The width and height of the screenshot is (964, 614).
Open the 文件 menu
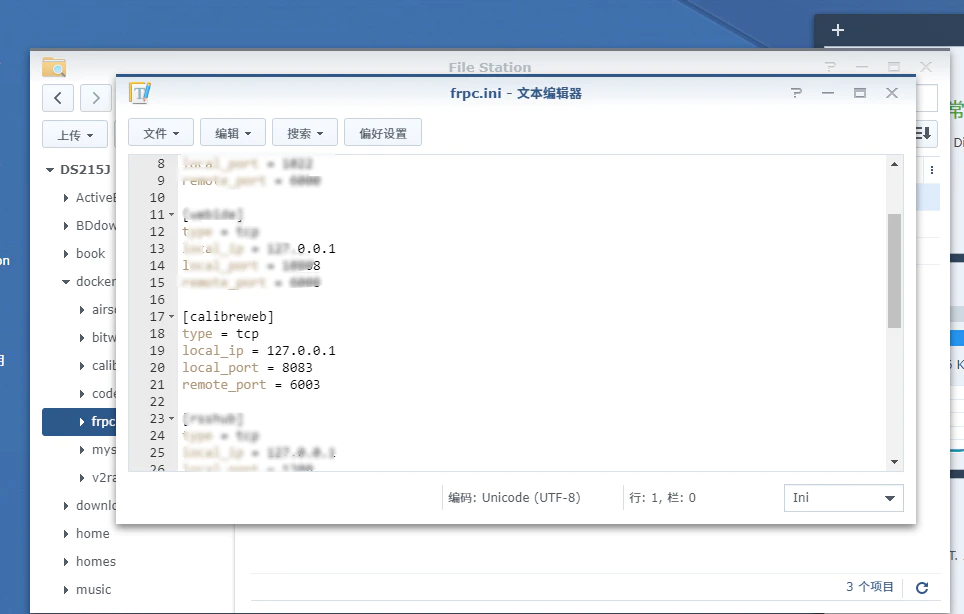(x=160, y=133)
